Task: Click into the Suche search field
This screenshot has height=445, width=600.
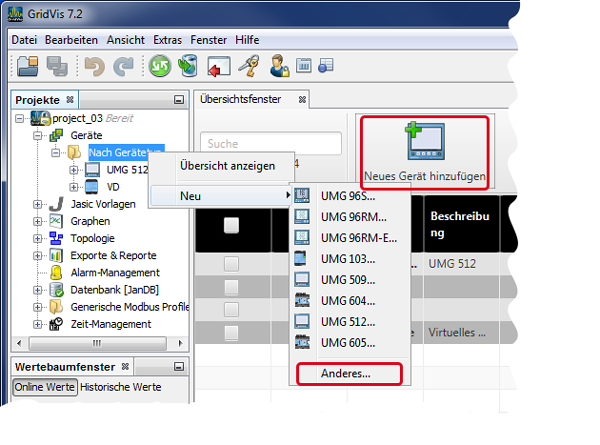Action: click(x=270, y=144)
